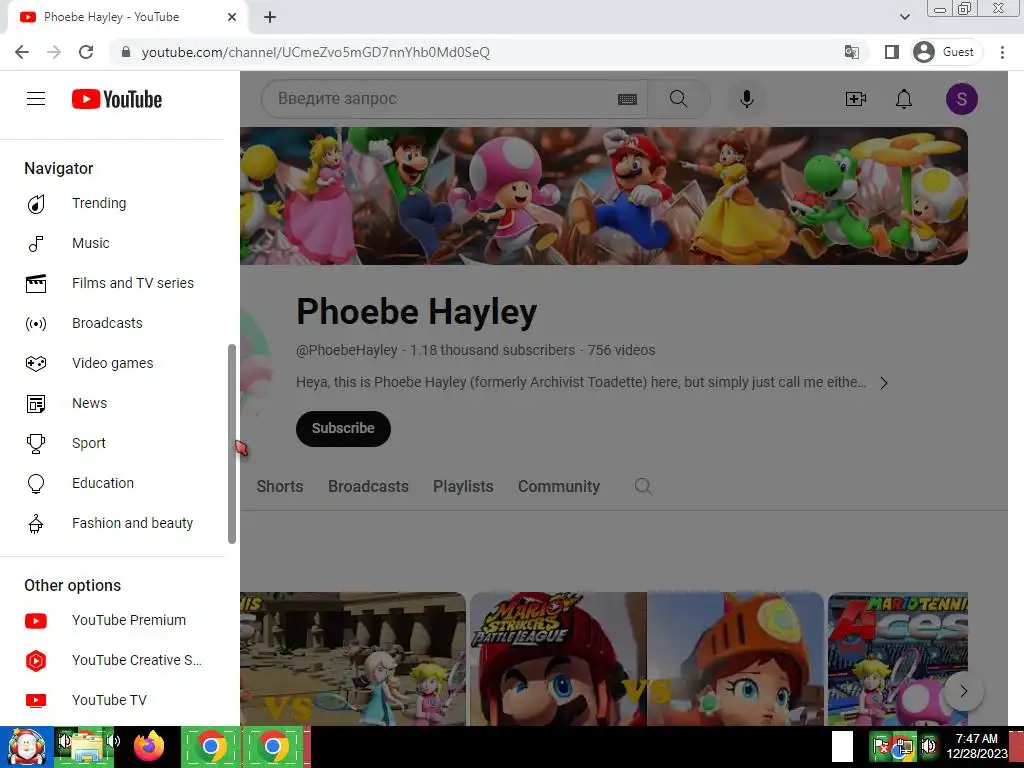1024x768 pixels.
Task: Click the YouTube logo
Action: [x=117, y=99]
